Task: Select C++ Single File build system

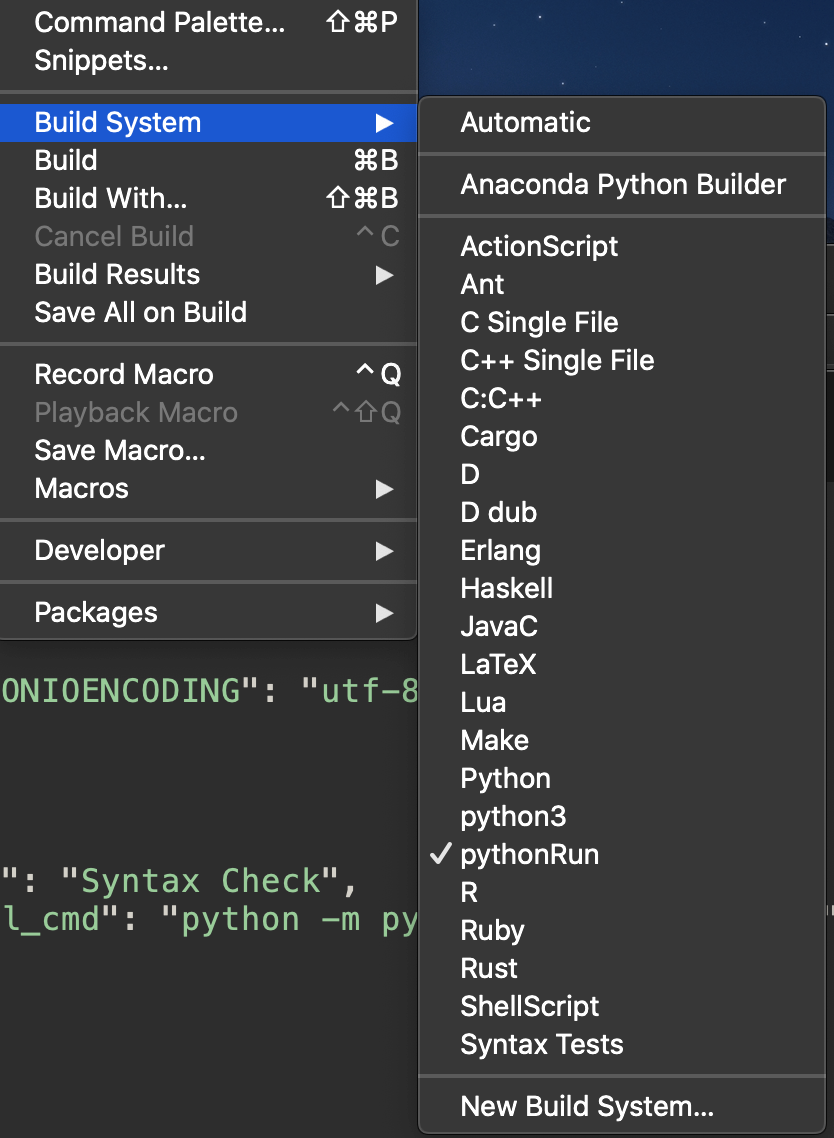Action: click(x=557, y=361)
